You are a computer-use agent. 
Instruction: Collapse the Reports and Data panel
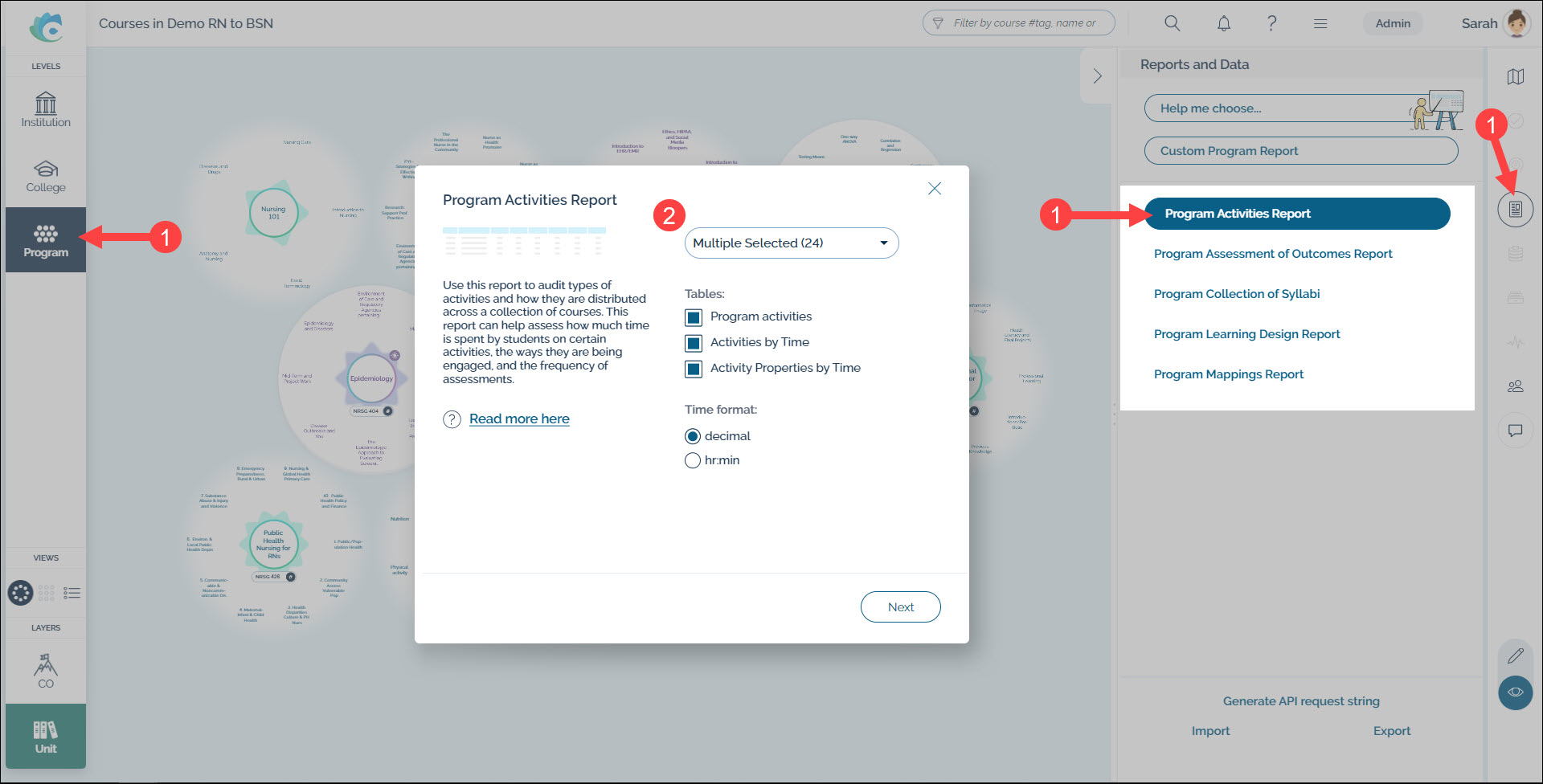[1098, 76]
